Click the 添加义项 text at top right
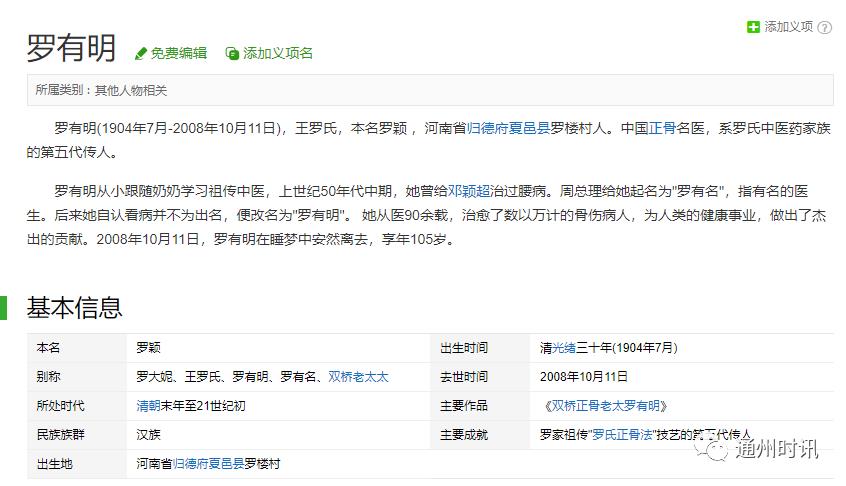The width and height of the screenshot is (846, 486). pos(788,27)
